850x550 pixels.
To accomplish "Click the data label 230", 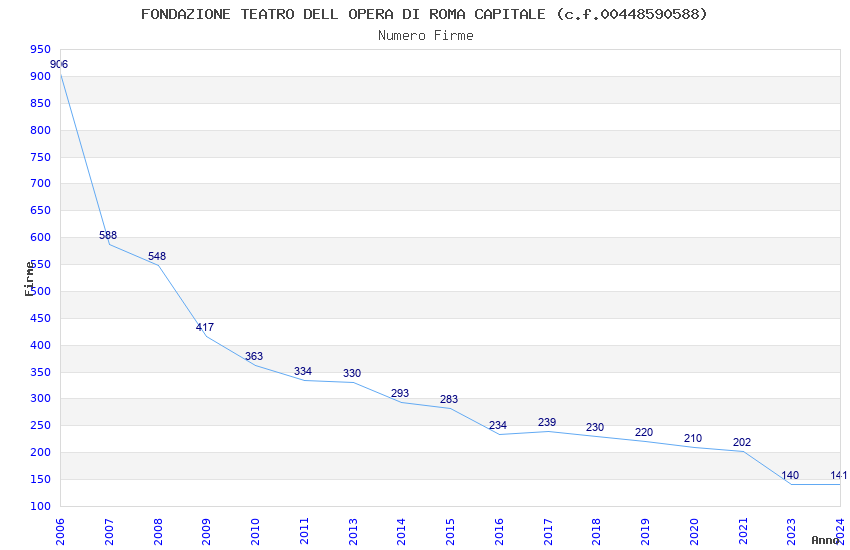I will 595,428.
